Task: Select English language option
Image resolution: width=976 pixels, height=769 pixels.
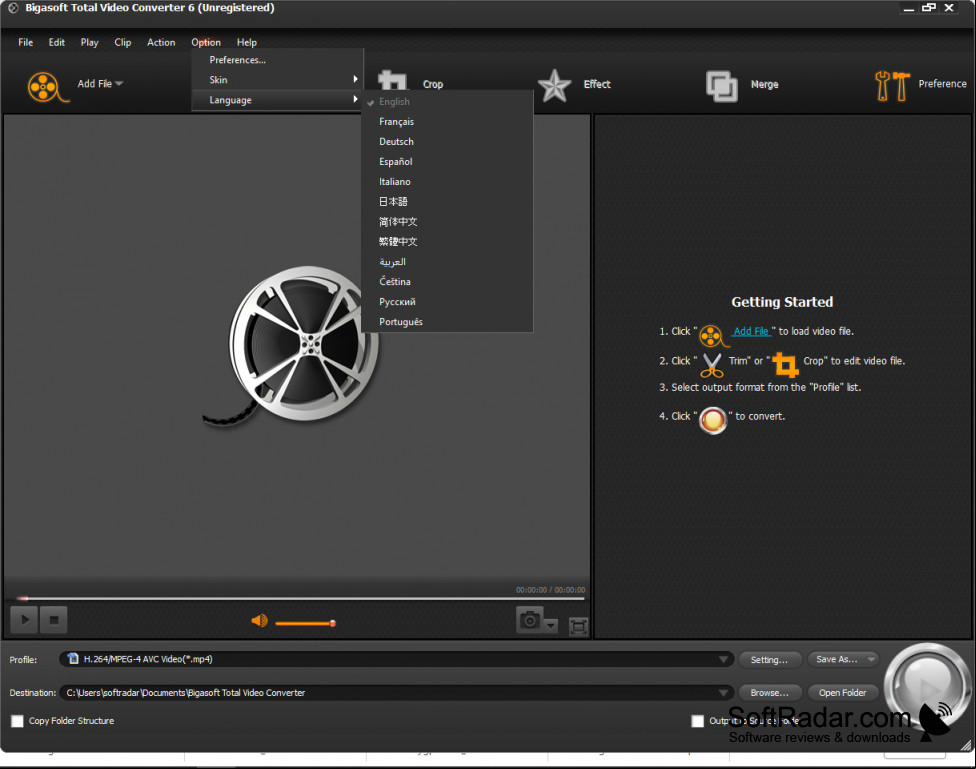Action: pos(448,101)
